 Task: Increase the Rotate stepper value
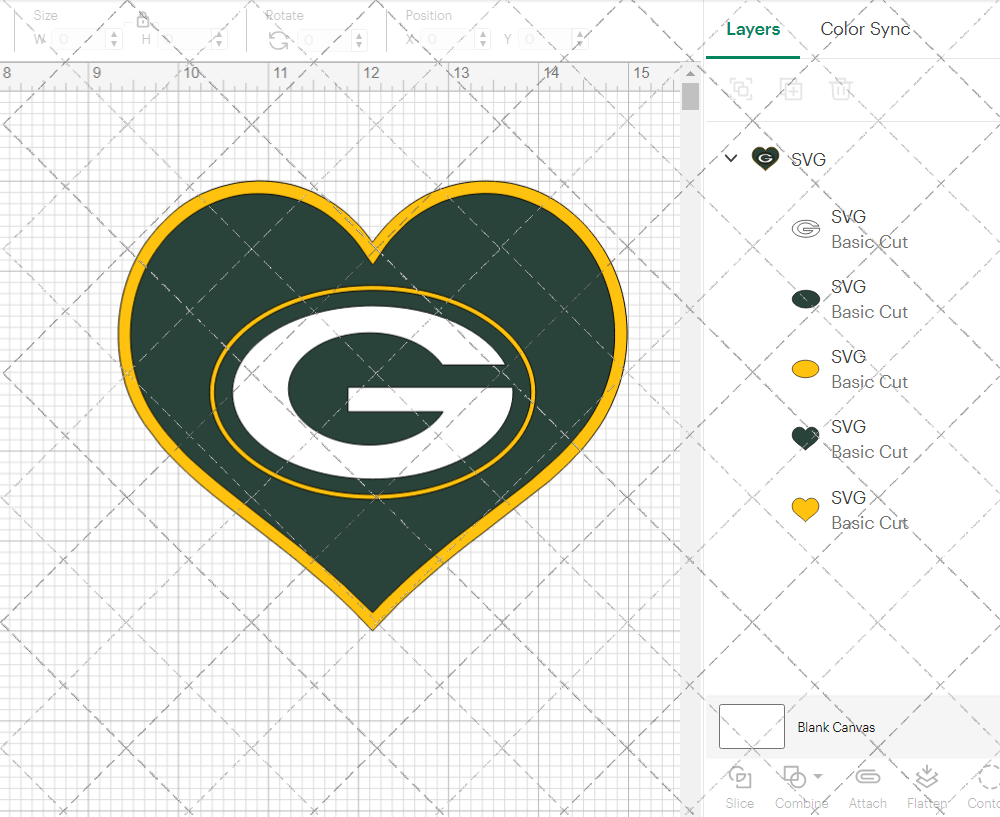(359, 35)
